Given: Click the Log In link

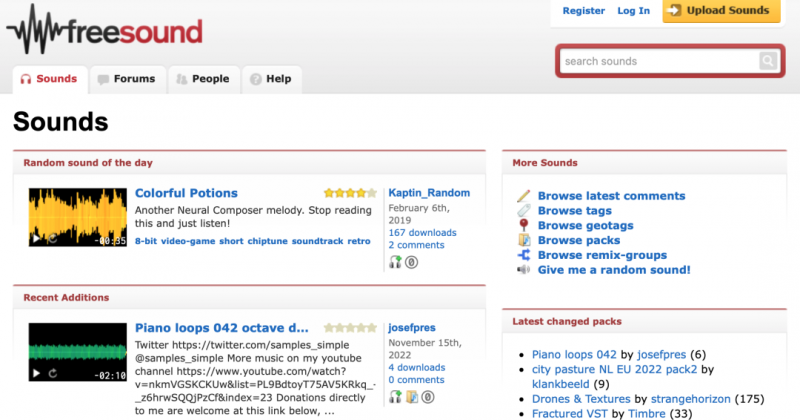Looking at the screenshot, I should pyautogui.click(x=634, y=11).
